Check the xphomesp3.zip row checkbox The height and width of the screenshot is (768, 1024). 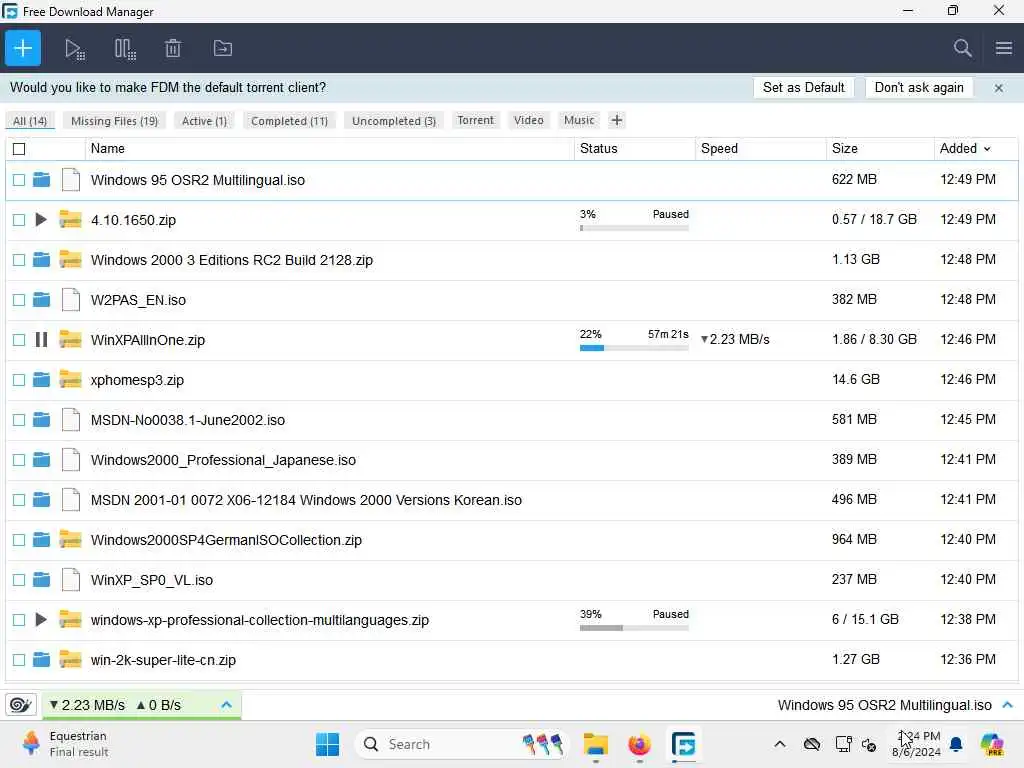(19, 380)
